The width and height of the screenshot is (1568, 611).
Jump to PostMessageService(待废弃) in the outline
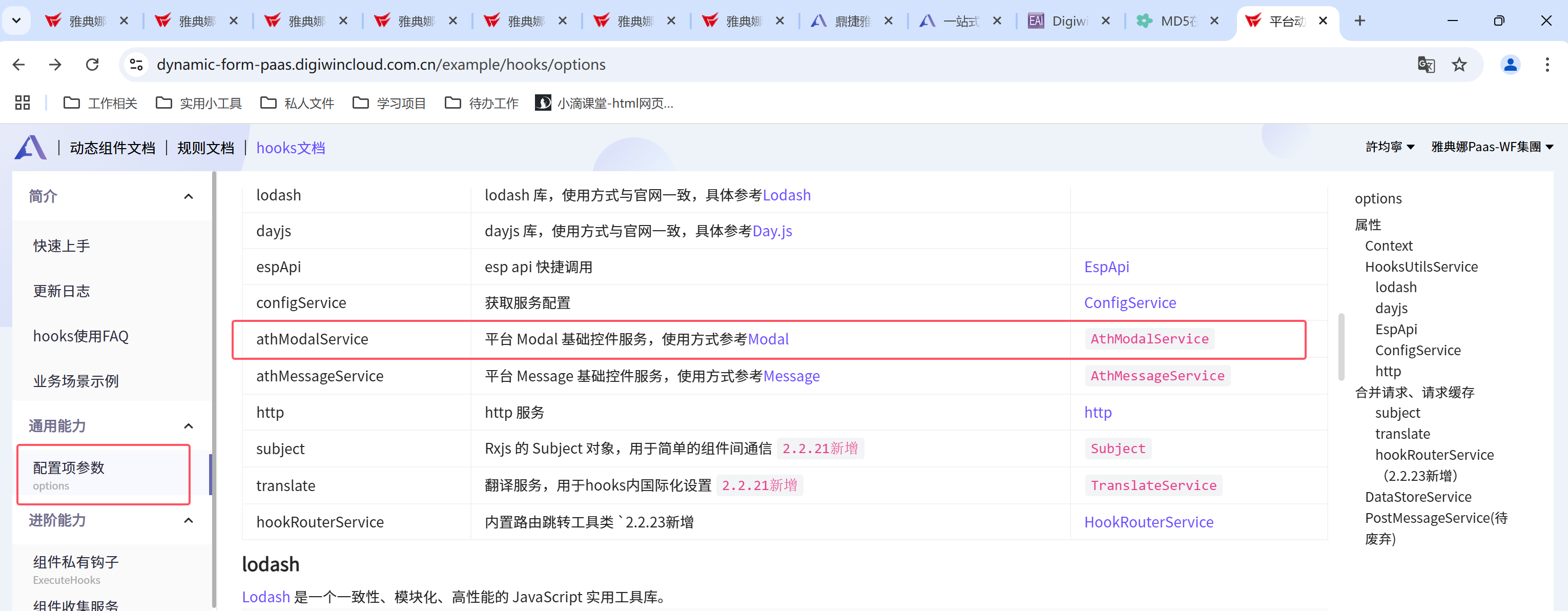click(x=1436, y=528)
